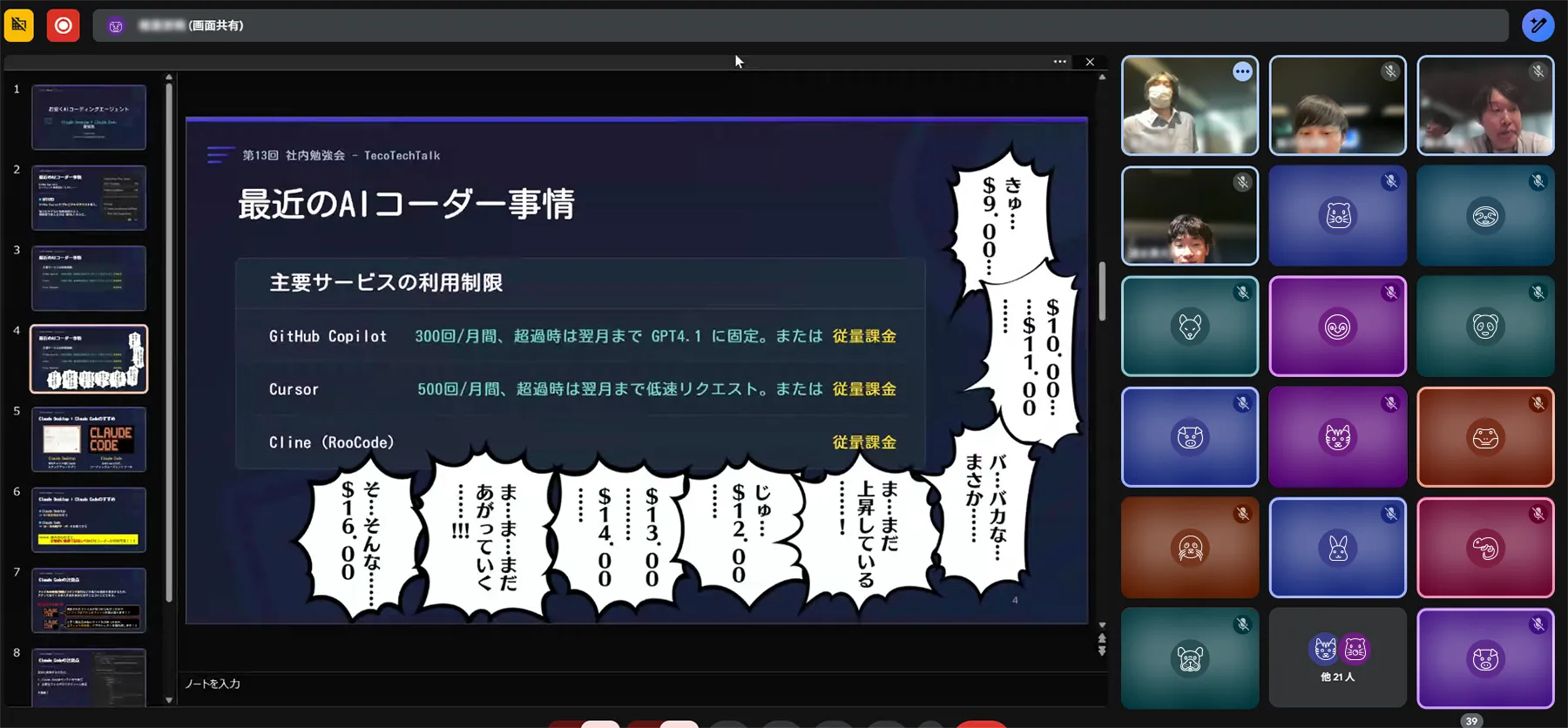This screenshot has height=728, width=1568.
Task: Go to the next slide using the double down arrow
Action: [1102, 650]
